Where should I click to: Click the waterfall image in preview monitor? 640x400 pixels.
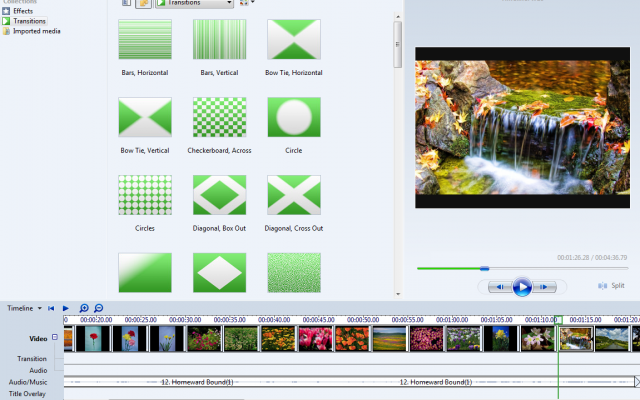(x=522, y=127)
